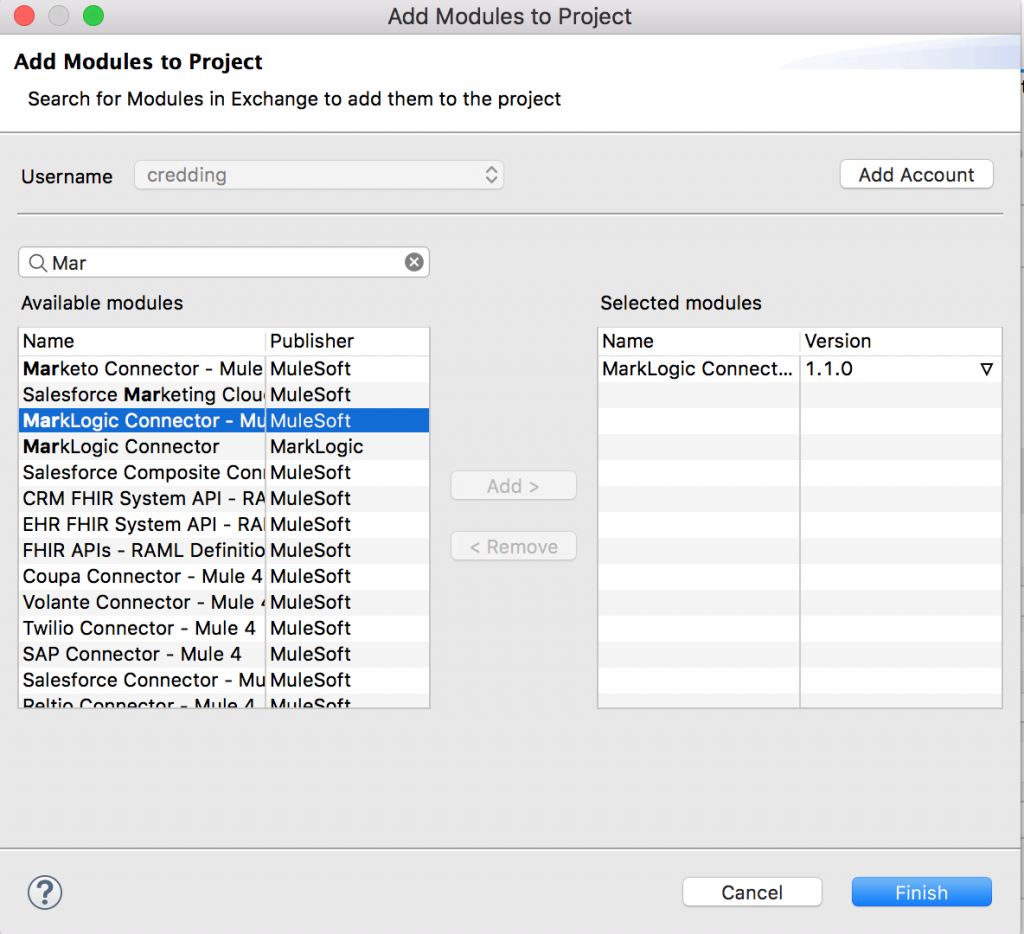Image resolution: width=1024 pixels, height=934 pixels.
Task: Select the Coupa Connector - Mule 4 row
Action: pyautogui.click(x=141, y=576)
